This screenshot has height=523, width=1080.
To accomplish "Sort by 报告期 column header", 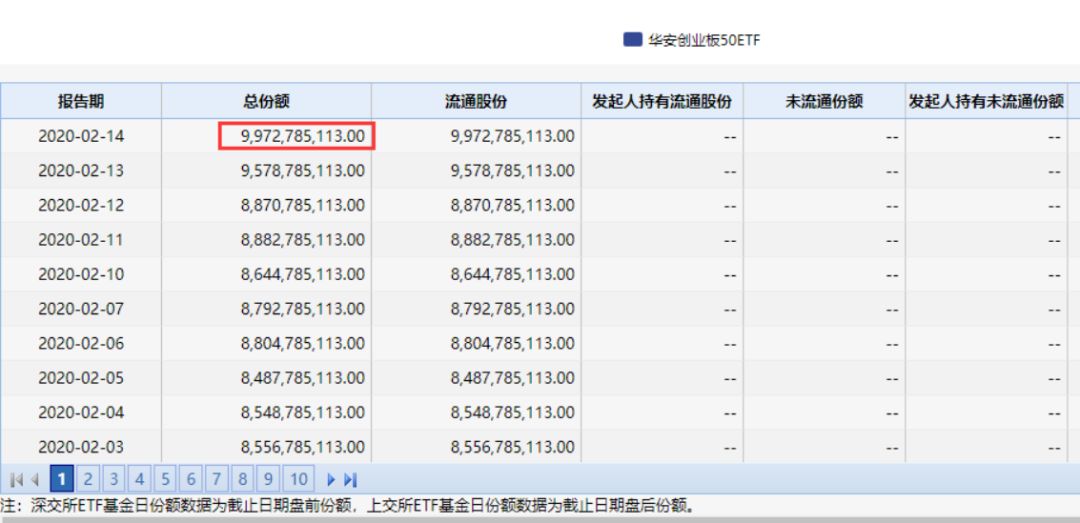I will coord(81,101).
